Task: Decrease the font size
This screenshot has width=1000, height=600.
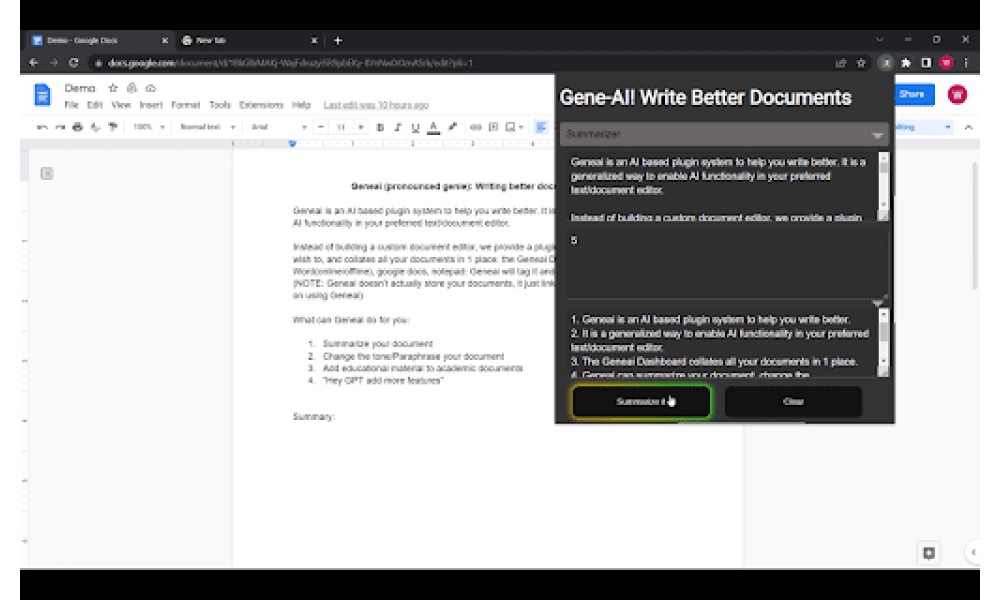Action: coord(321,127)
